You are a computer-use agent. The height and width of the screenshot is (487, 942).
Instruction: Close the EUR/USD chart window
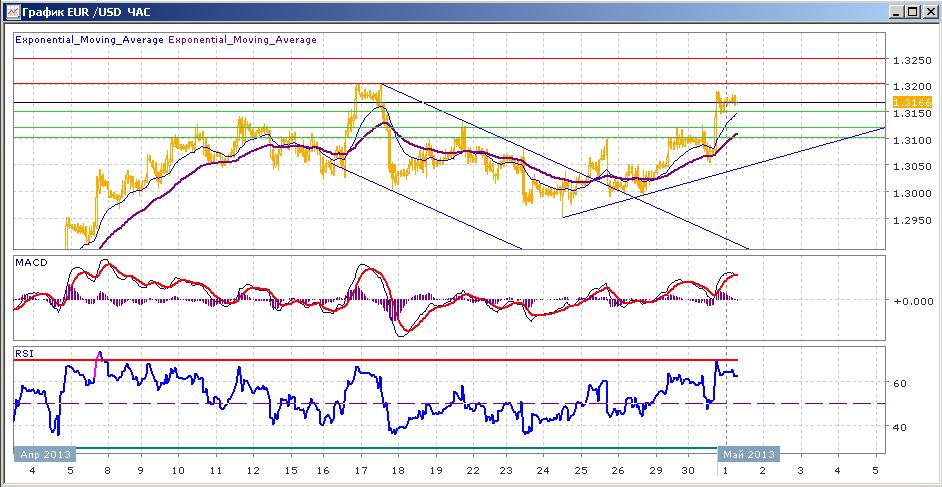[x=929, y=11]
